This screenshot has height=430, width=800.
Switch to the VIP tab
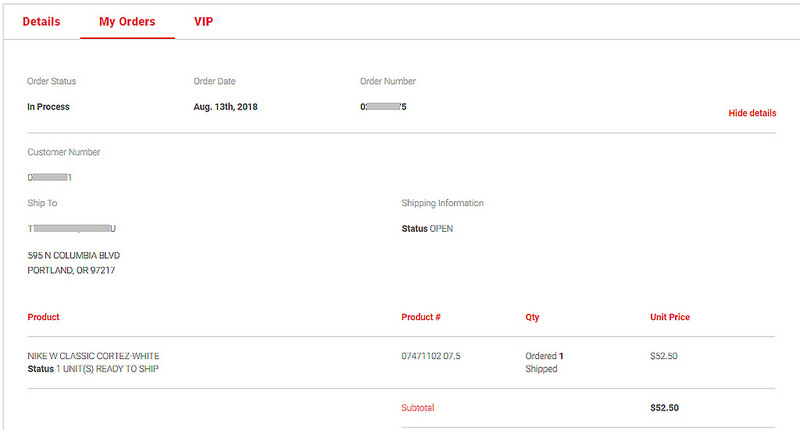[x=203, y=21]
